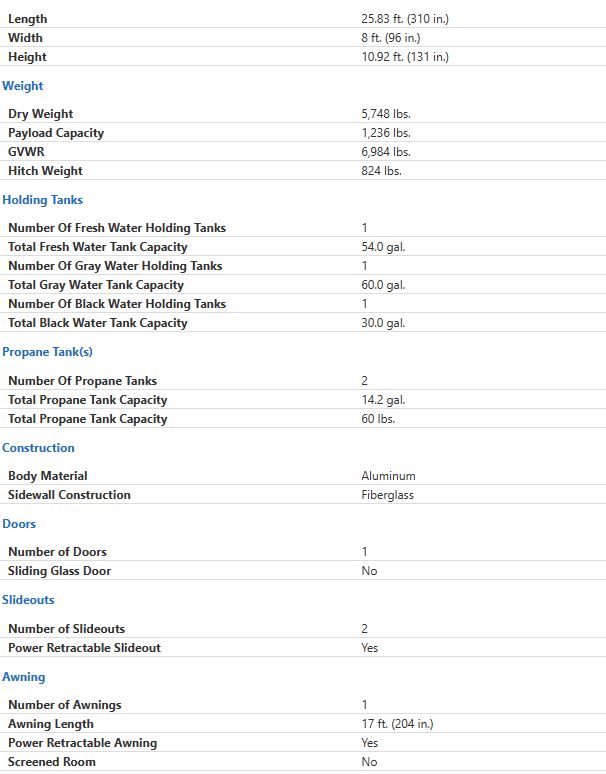Screen dimensions: 606x774
Task: Select the Sidewall Construction Fiberglass value
Action: [387, 495]
